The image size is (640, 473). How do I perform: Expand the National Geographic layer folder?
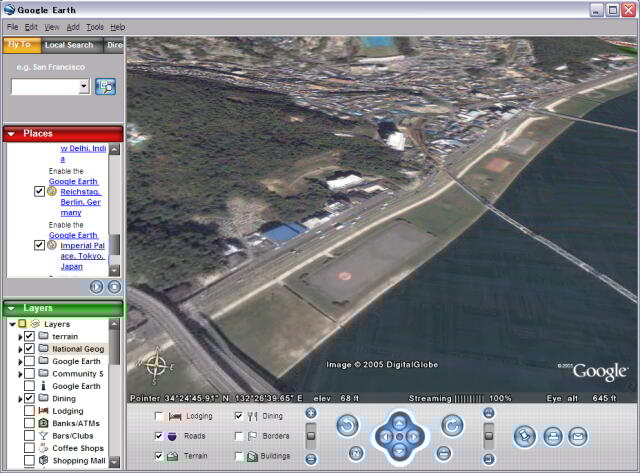[x=19, y=349]
